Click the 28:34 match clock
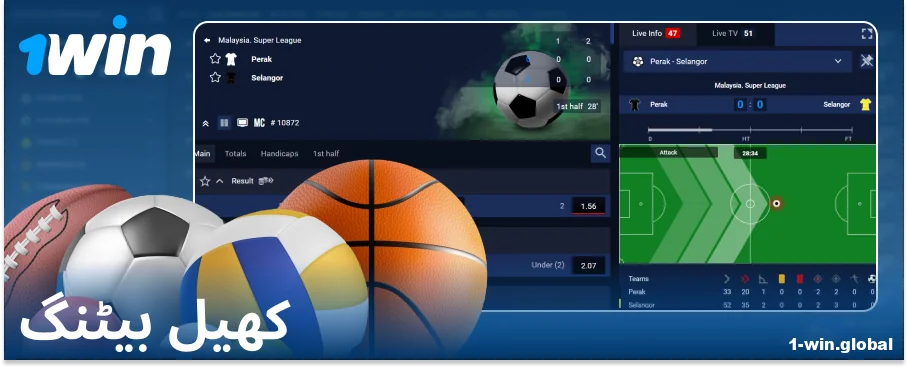908x368 pixels. pos(750,154)
